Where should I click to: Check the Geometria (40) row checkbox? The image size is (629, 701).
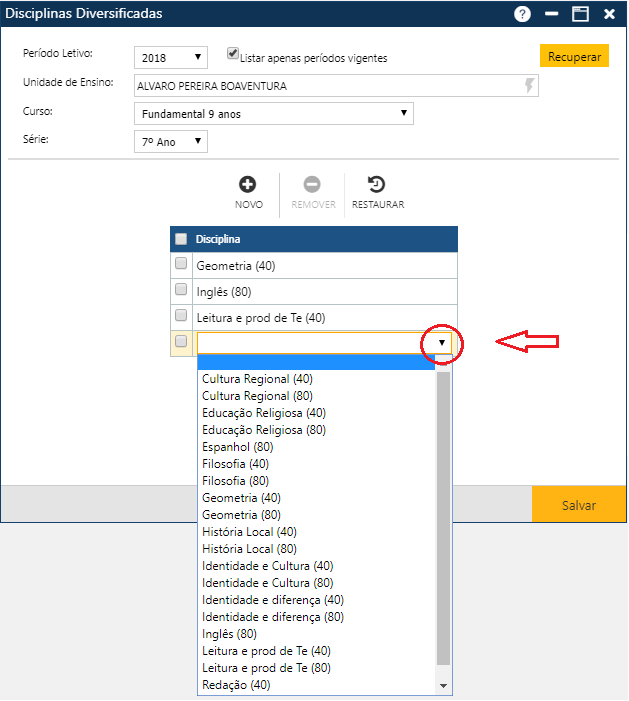tap(181, 264)
